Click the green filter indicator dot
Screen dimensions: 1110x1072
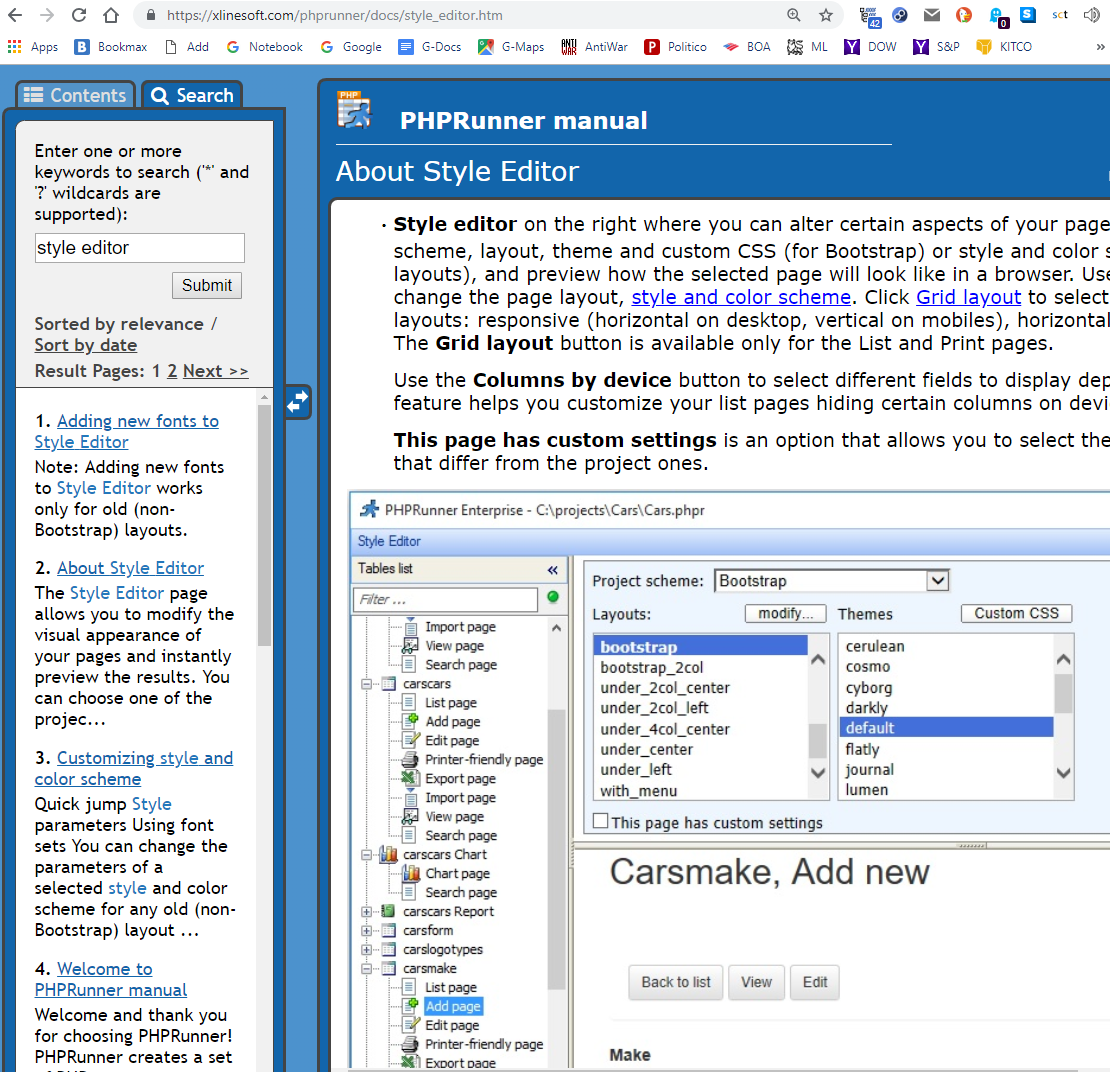553,598
